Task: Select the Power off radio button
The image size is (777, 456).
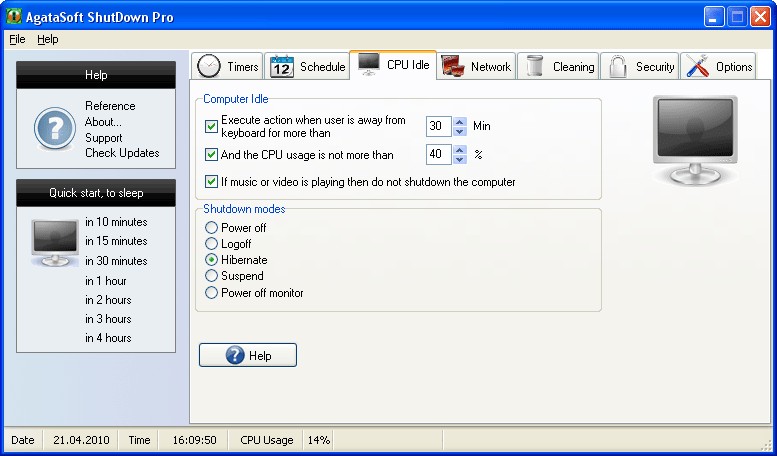Action: tap(212, 228)
